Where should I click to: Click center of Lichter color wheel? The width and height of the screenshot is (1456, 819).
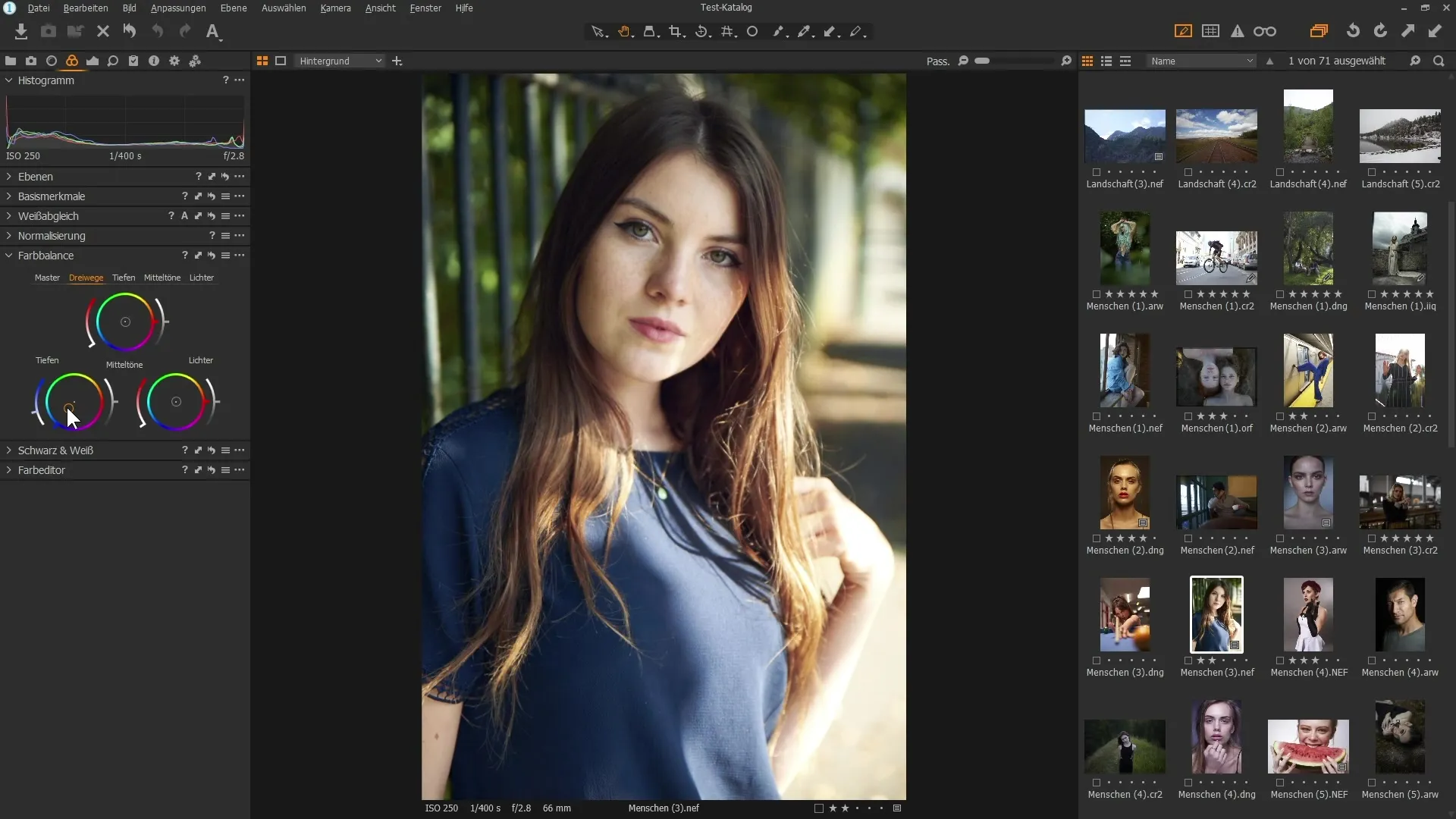176,402
